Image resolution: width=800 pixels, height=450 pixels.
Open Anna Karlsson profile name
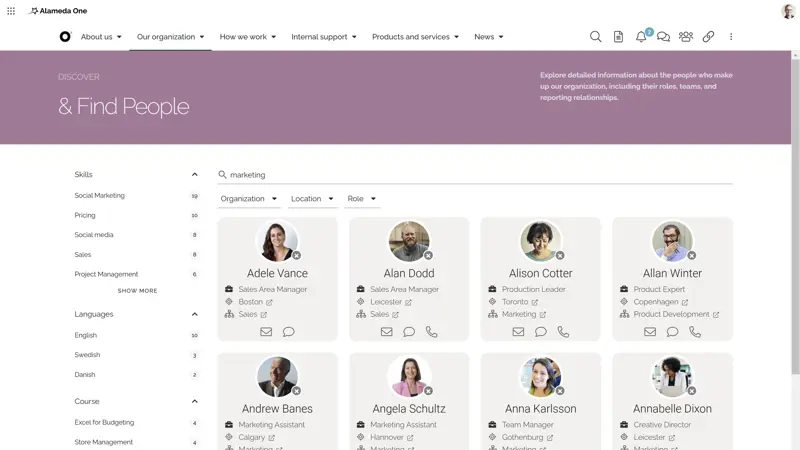click(x=540, y=409)
